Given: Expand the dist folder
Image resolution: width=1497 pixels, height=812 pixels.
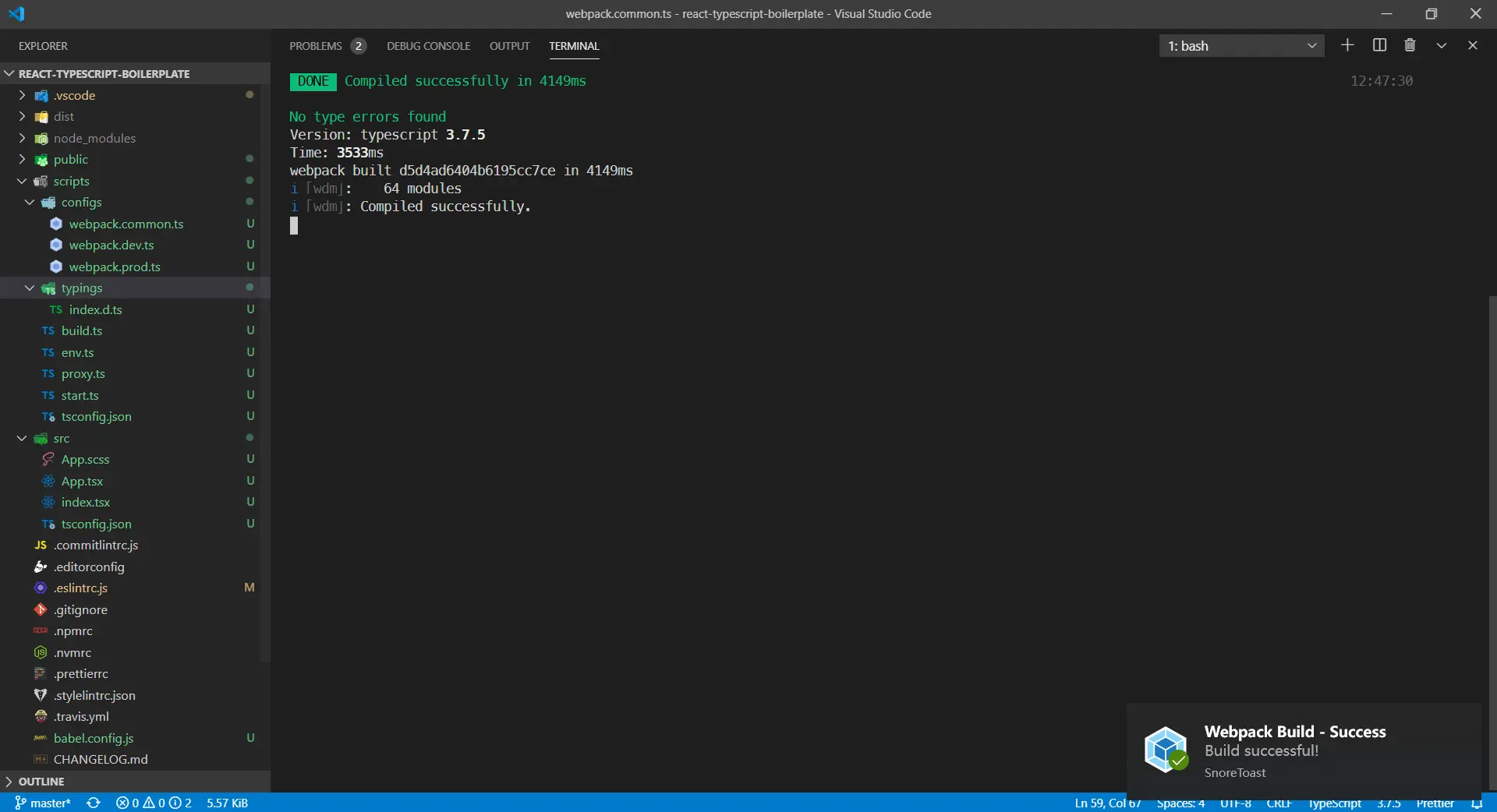Looking at the screenshot, I should [135, 116].
